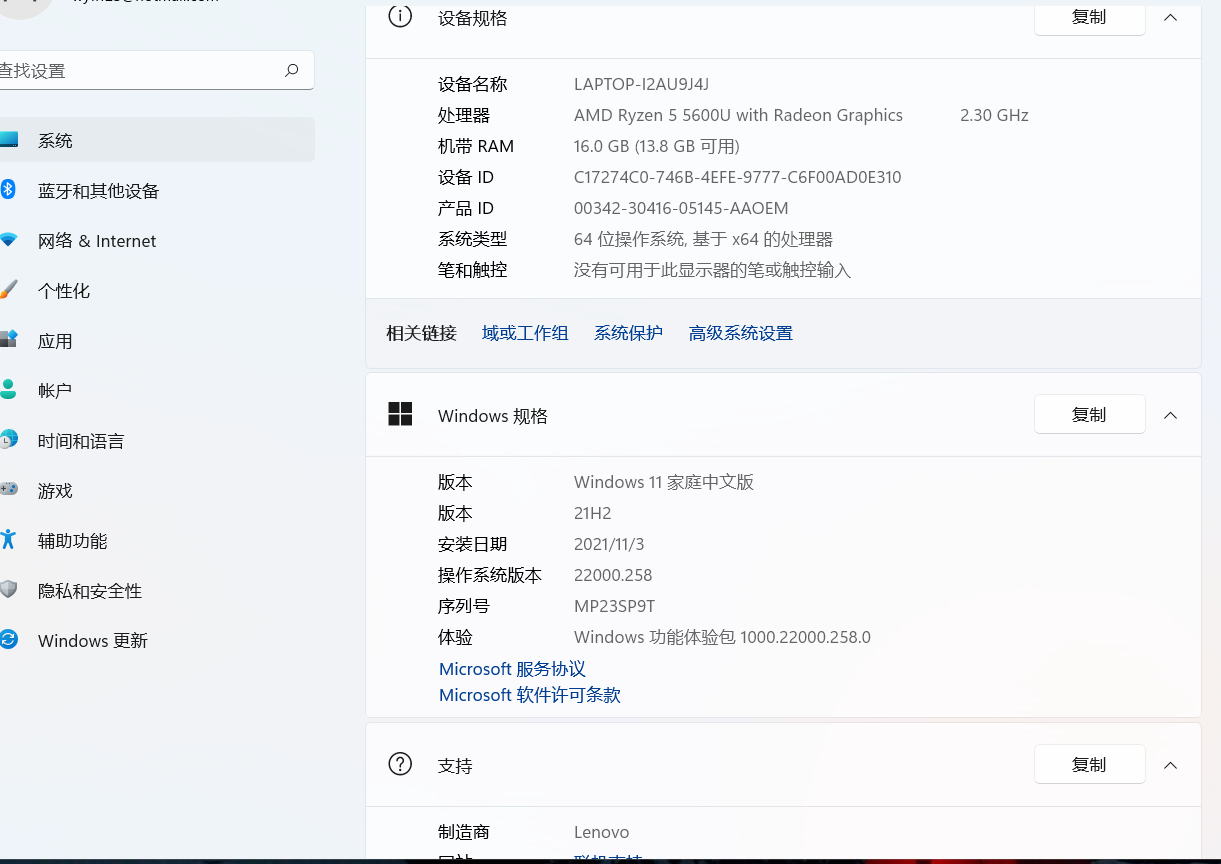Image resolution: width=1221 pixels, height=864 pixels.
Task: Click the search magnifier icon in settings
Action: pyautogui.click(x=291, y=71)
